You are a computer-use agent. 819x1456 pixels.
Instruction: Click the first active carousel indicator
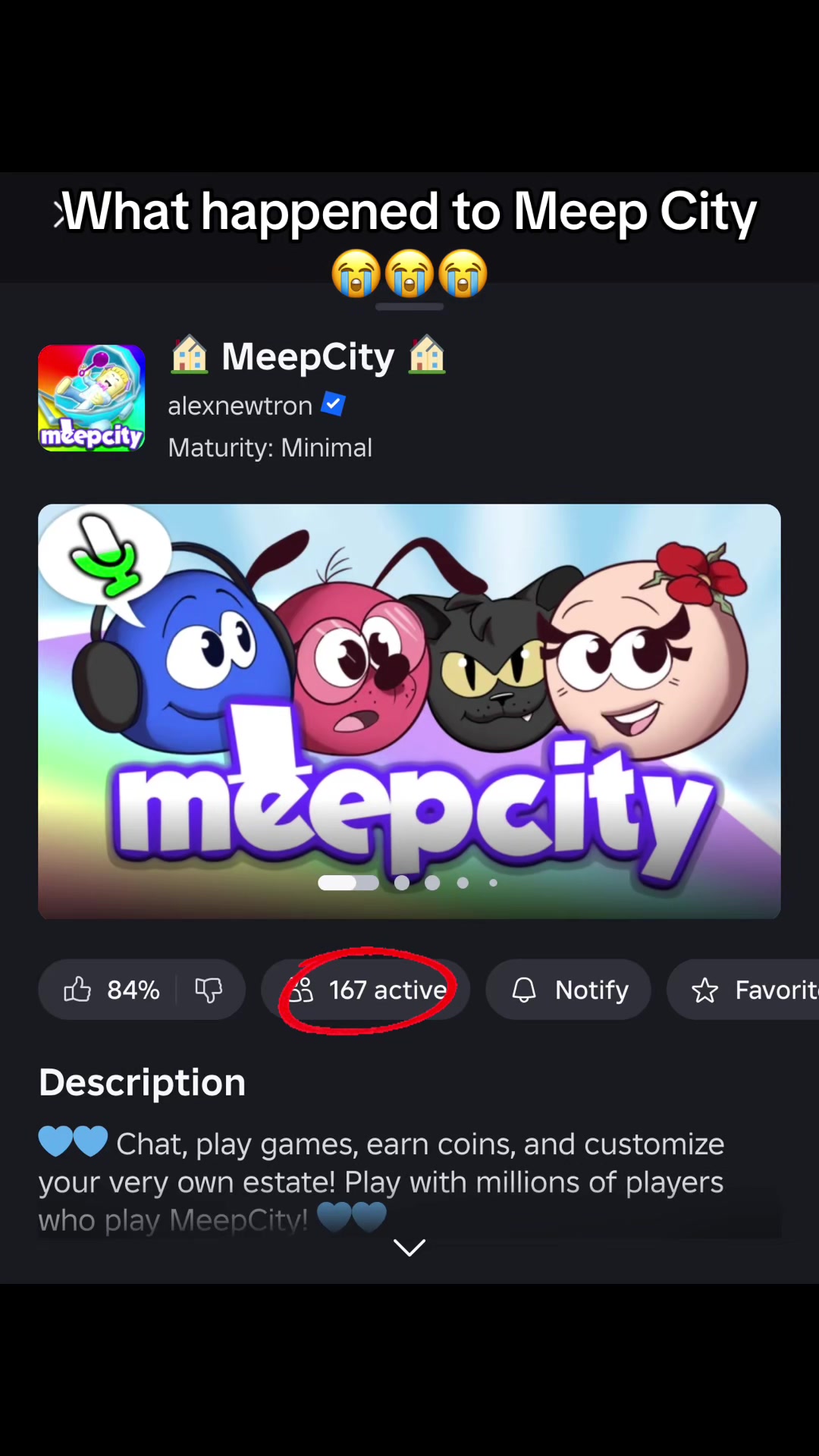point(348,883)
